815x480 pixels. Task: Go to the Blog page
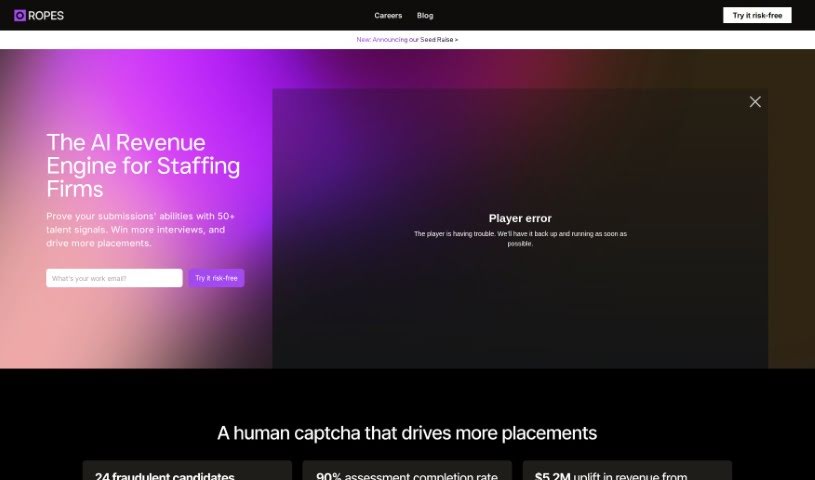pyautogui.click(x=425, y=15)
